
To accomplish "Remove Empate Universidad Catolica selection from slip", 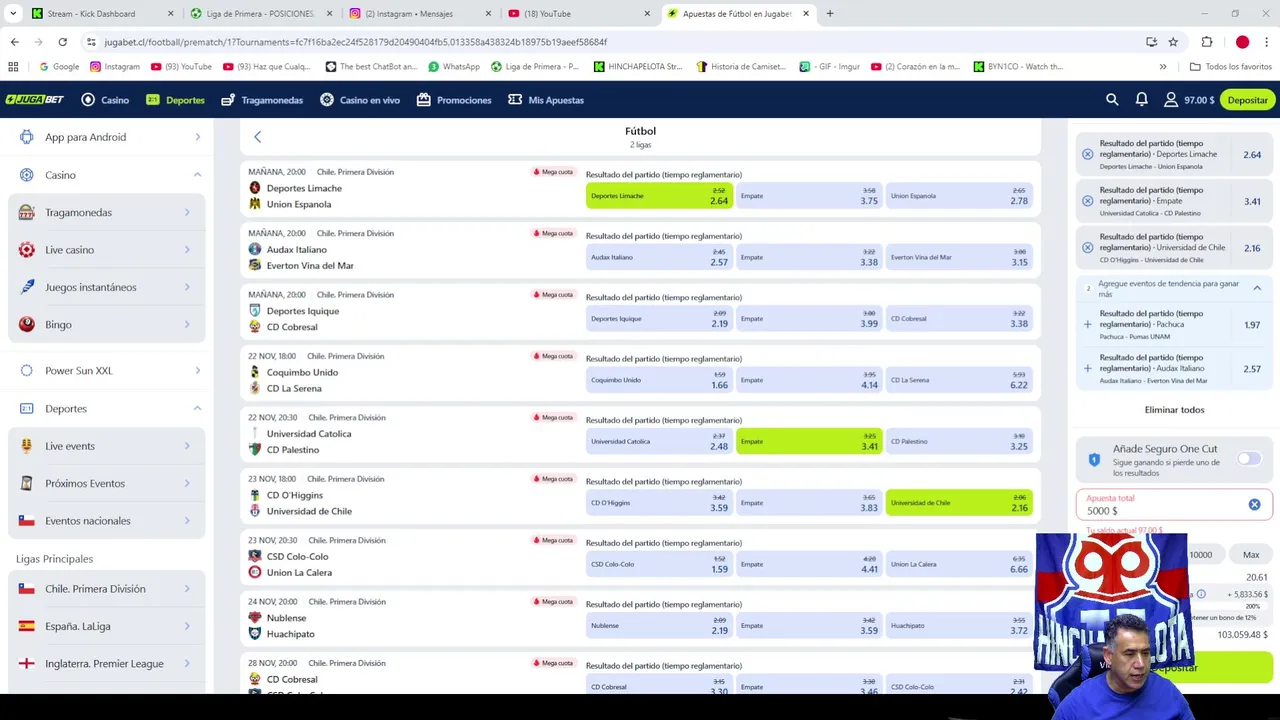I will pos(1088,201).
